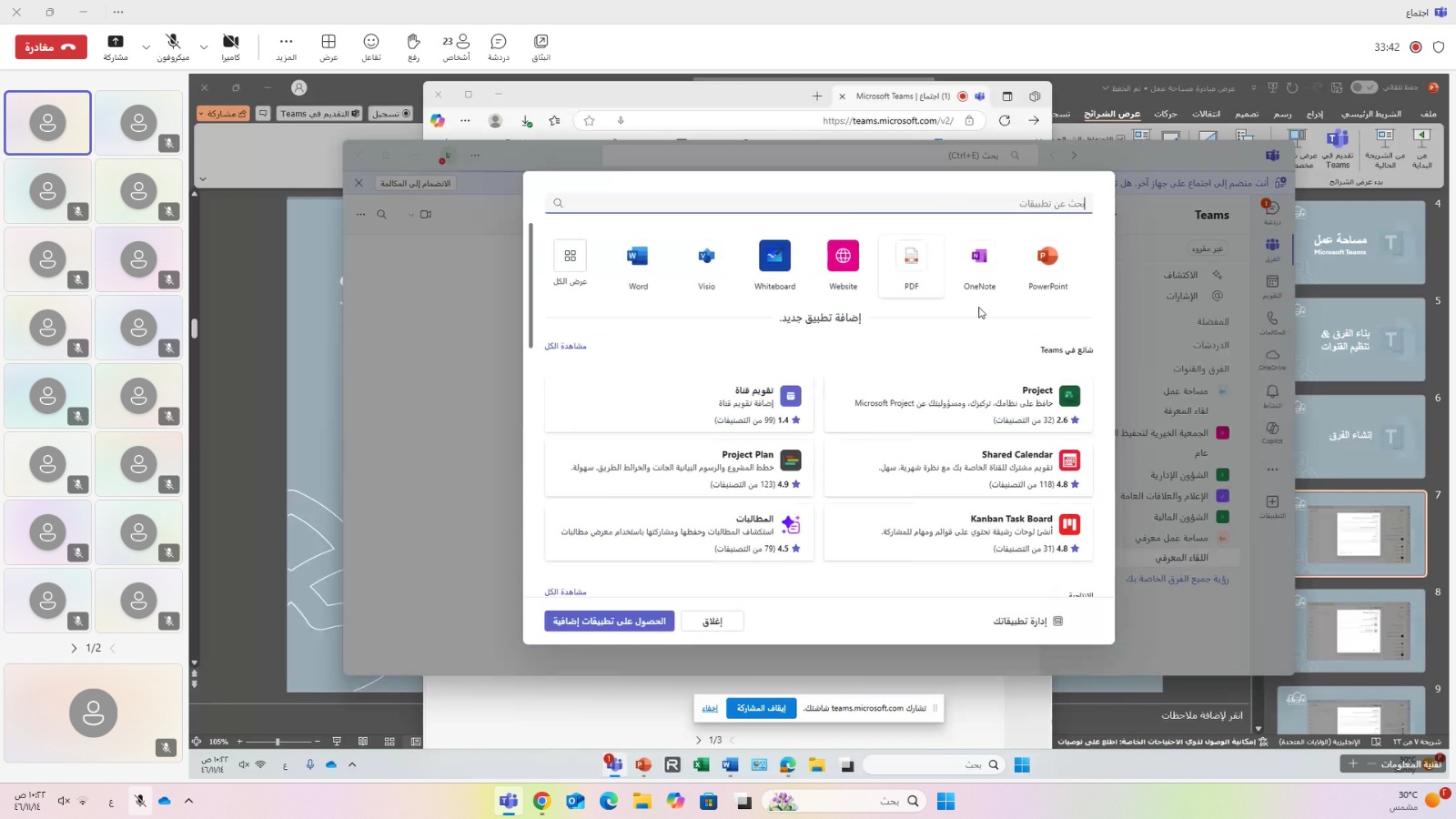Click the Close (إغلاق) dialog button
1456x819 pixels.
713,621
